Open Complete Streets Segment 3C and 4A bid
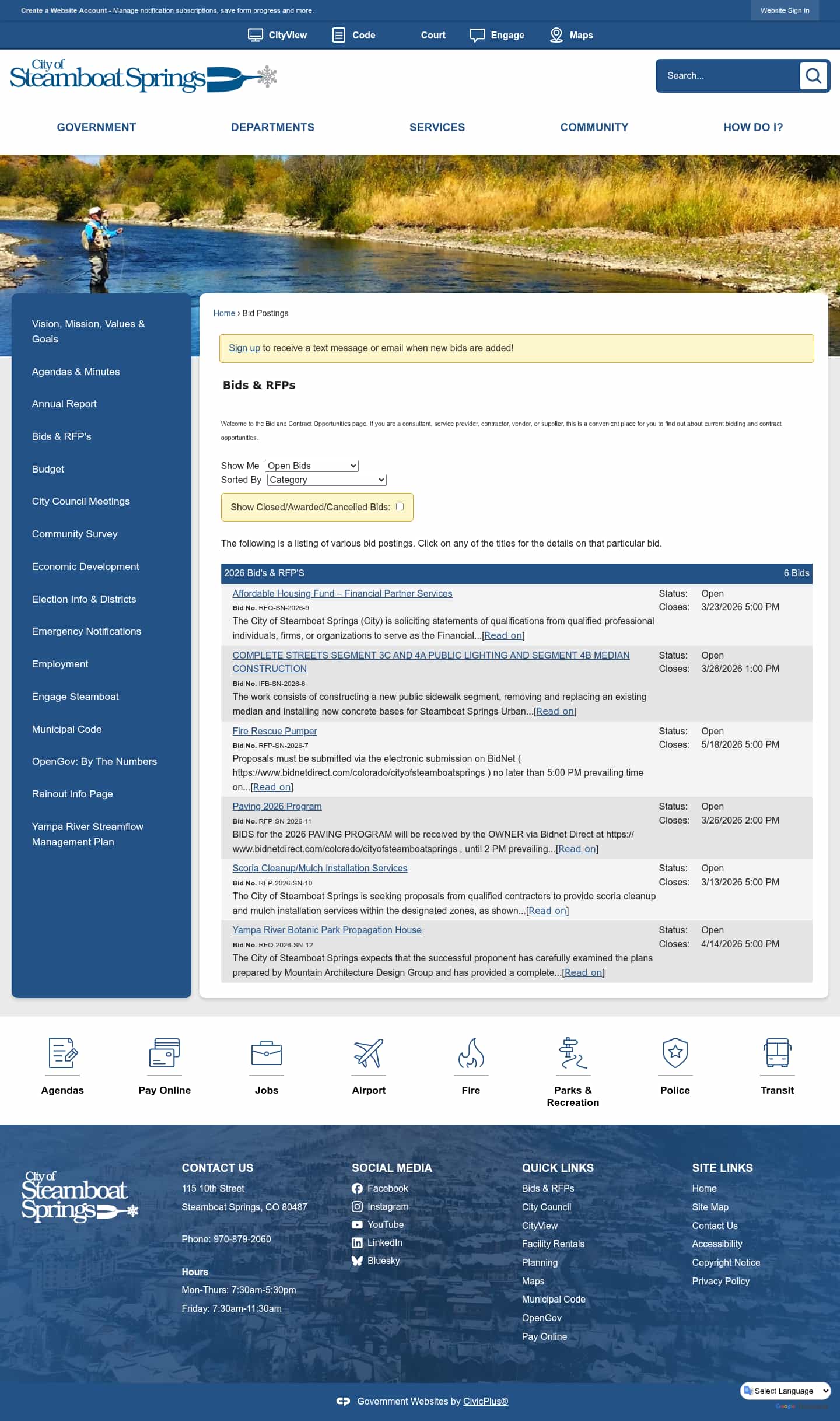 (431, 662)
